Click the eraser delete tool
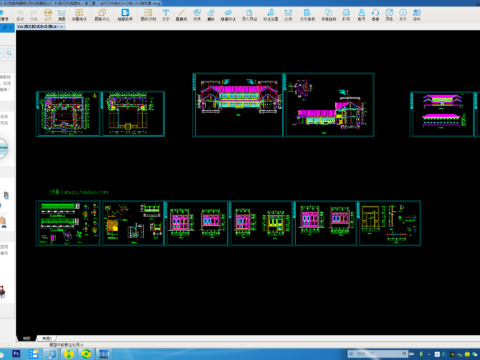Screen dimensions: 480x360 (x=210, y=15)
